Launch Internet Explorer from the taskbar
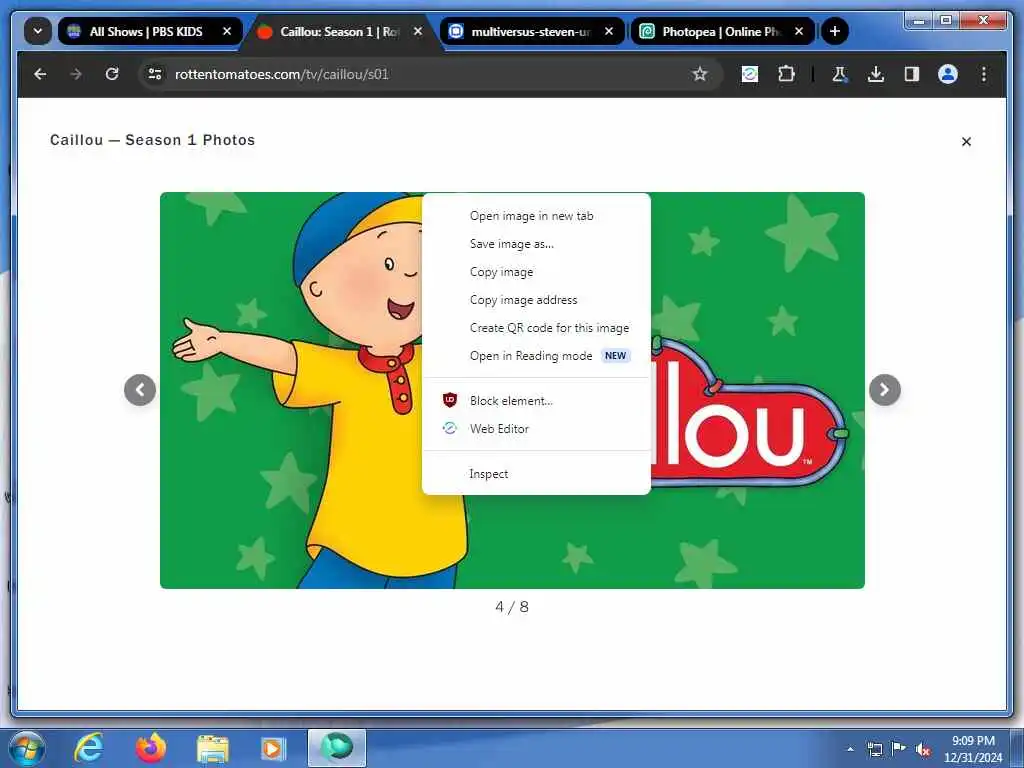The height and width of the screenshot is (768, 1024). pyautogui.click(x=88, y=748)
